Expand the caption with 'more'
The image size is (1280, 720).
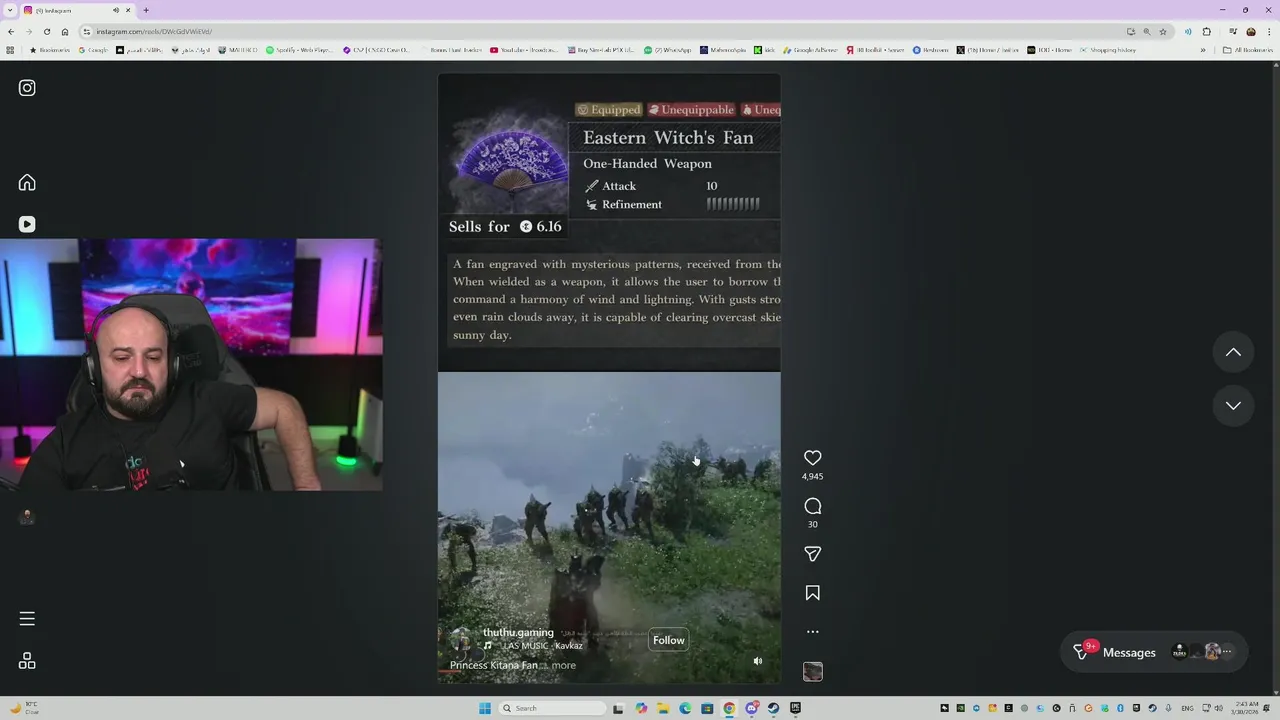tap(564, 665)
